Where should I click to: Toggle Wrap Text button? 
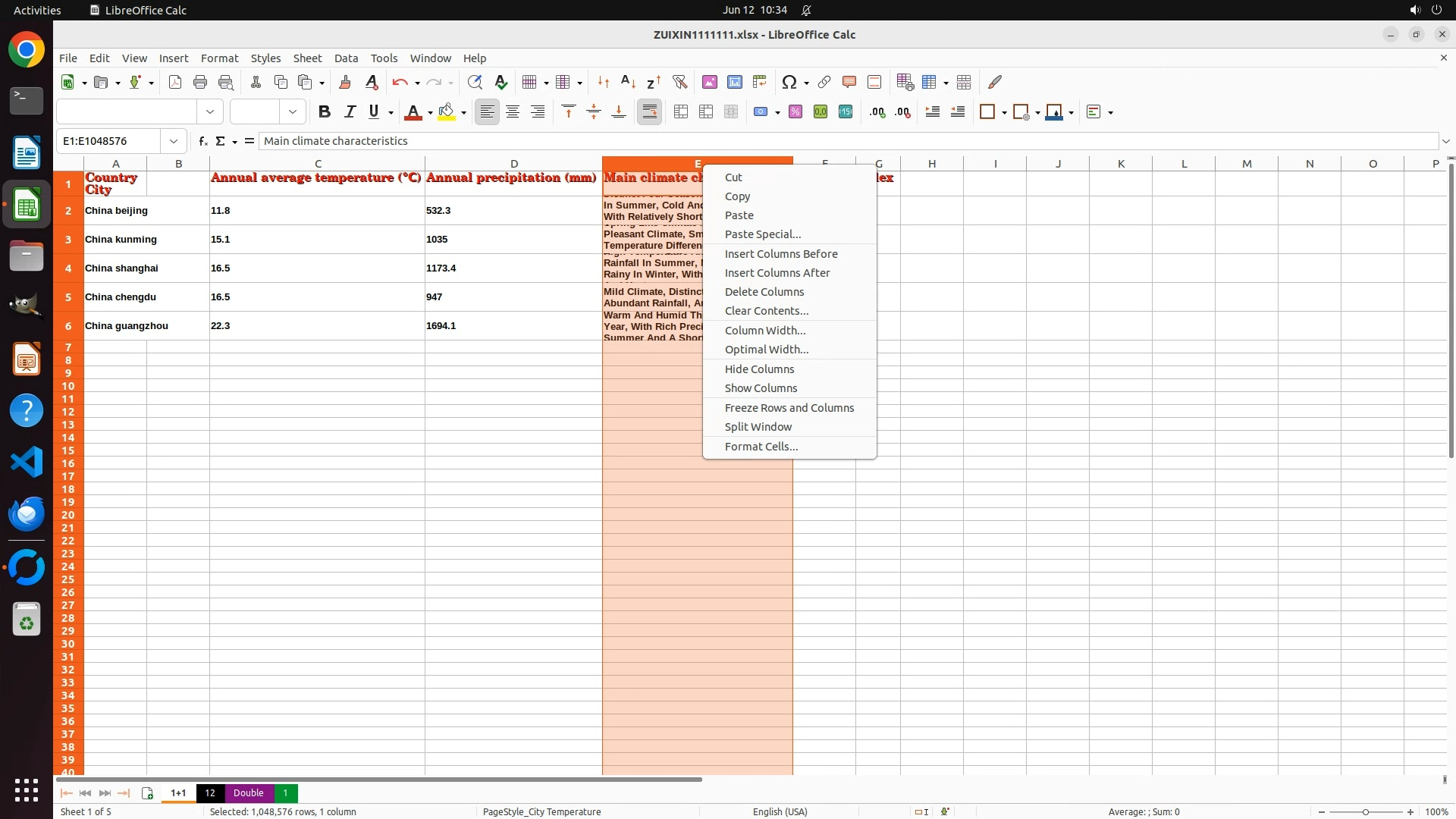649,112
